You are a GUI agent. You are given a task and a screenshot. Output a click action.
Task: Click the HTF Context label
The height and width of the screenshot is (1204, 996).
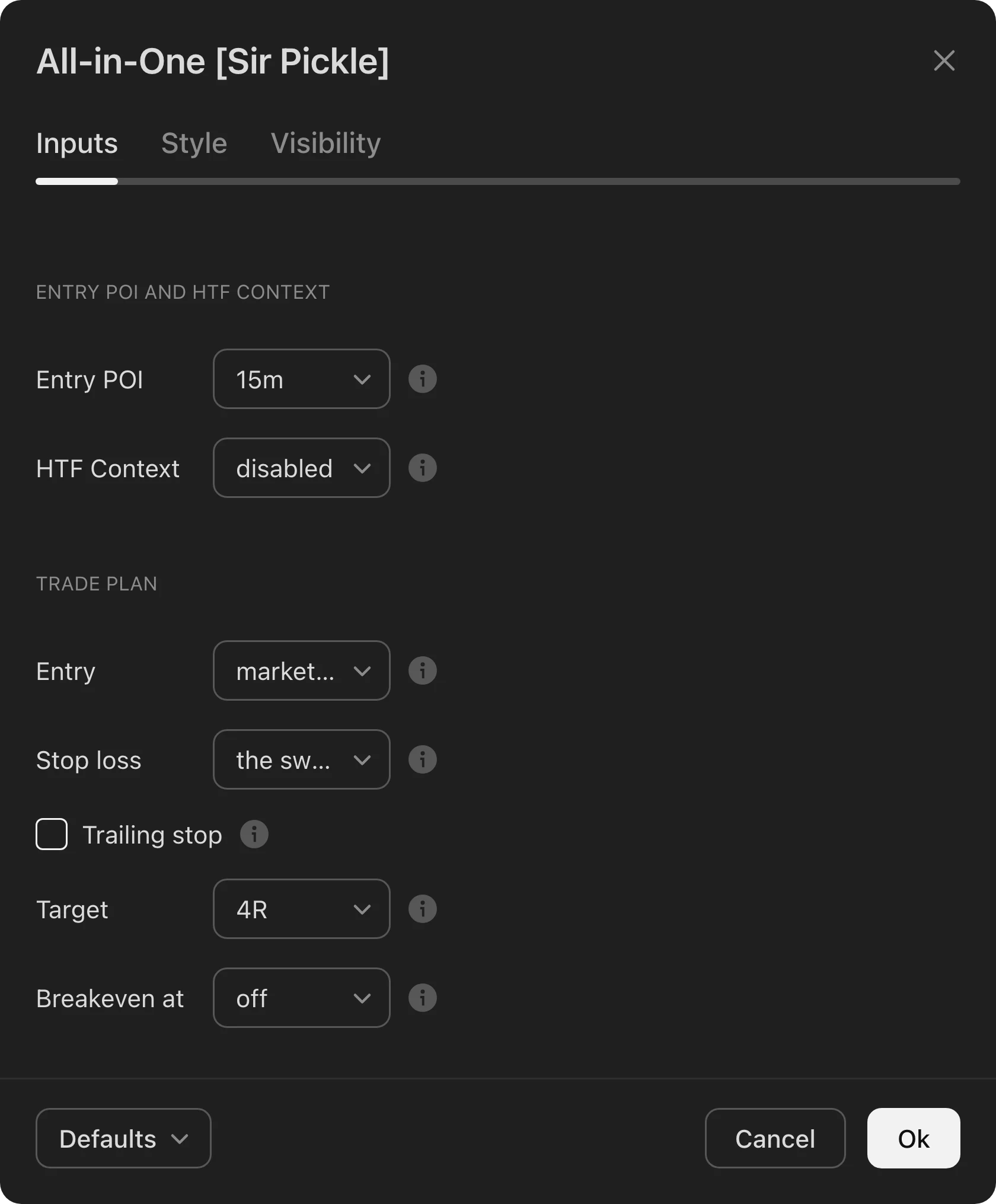[107, 469]
